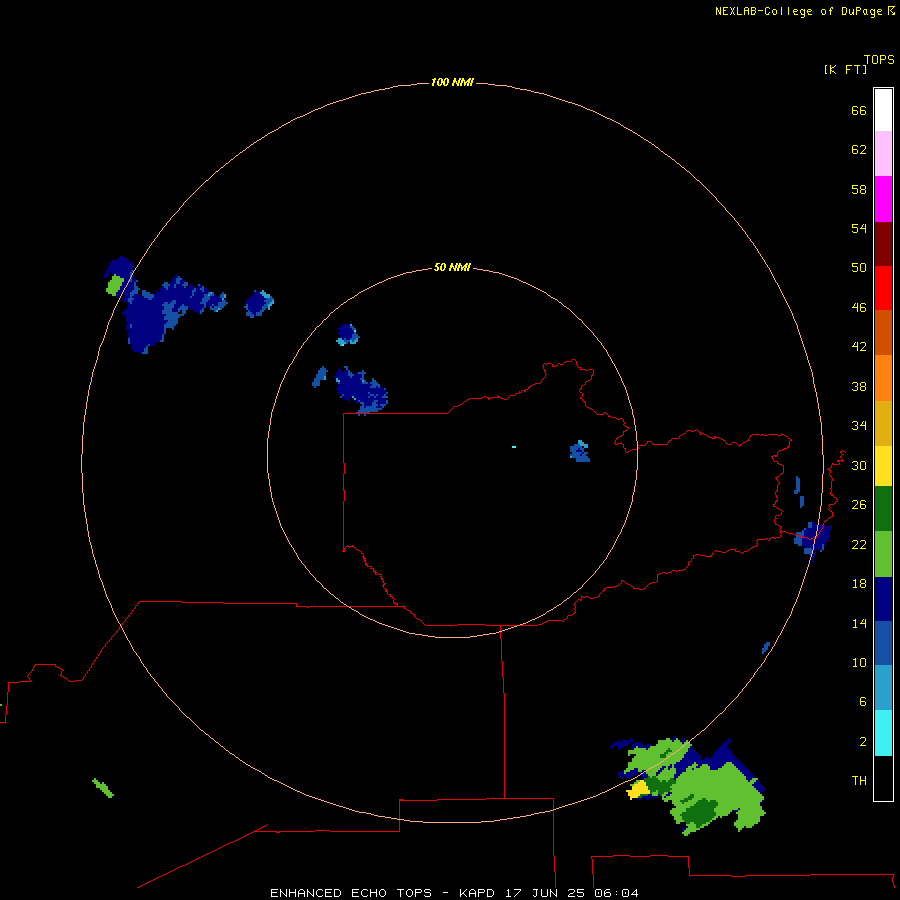Click the legend value 14
This screenshot has width=900, height=900.
(859, 623)
